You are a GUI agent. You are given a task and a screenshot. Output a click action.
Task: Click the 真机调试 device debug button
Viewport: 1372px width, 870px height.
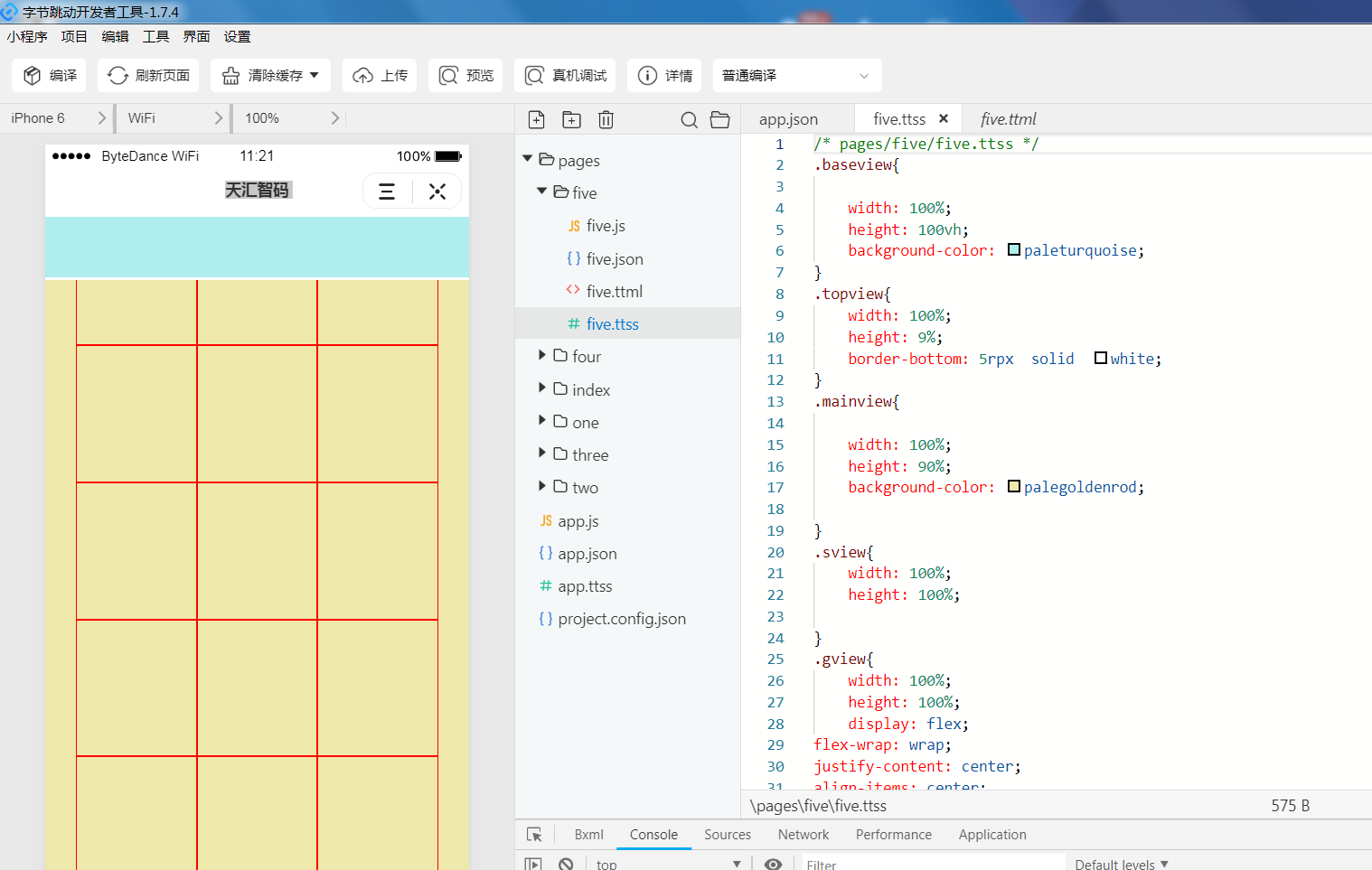coord(565,76)
